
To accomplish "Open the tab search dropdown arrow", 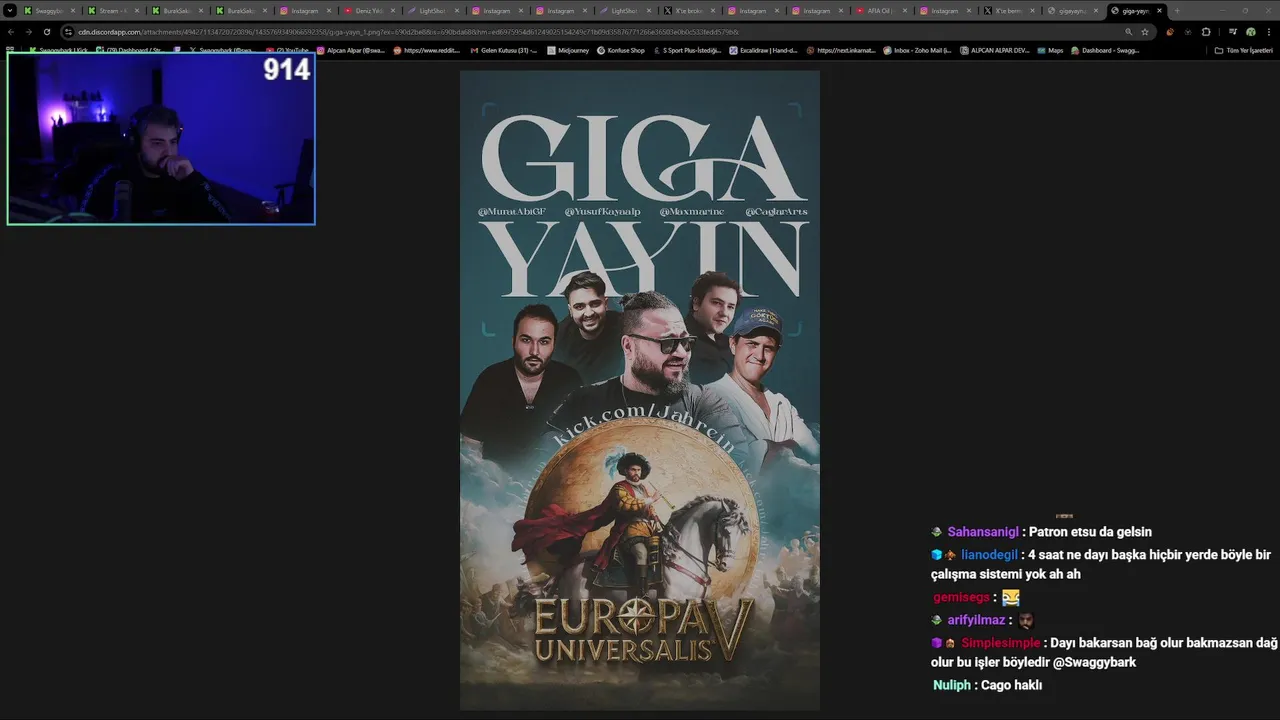I will point(10,10).
